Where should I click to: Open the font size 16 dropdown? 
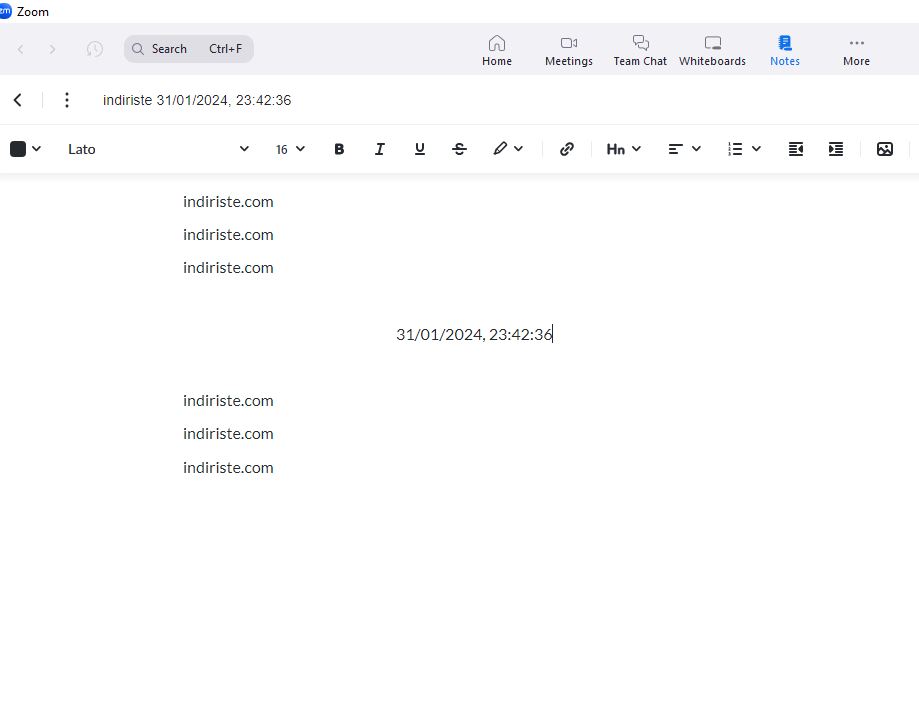(x=290, y=149)
